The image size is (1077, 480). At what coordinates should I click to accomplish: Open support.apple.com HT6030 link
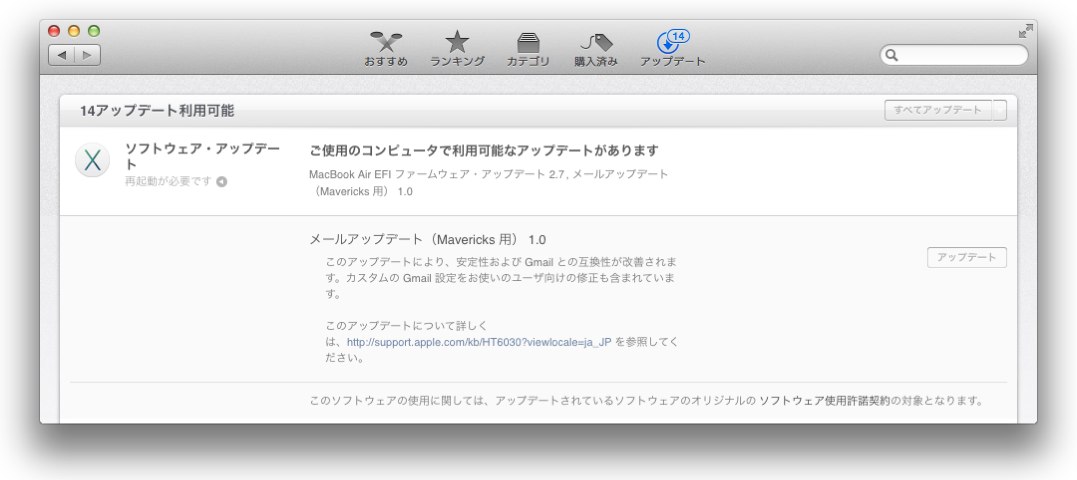point(479,342)
